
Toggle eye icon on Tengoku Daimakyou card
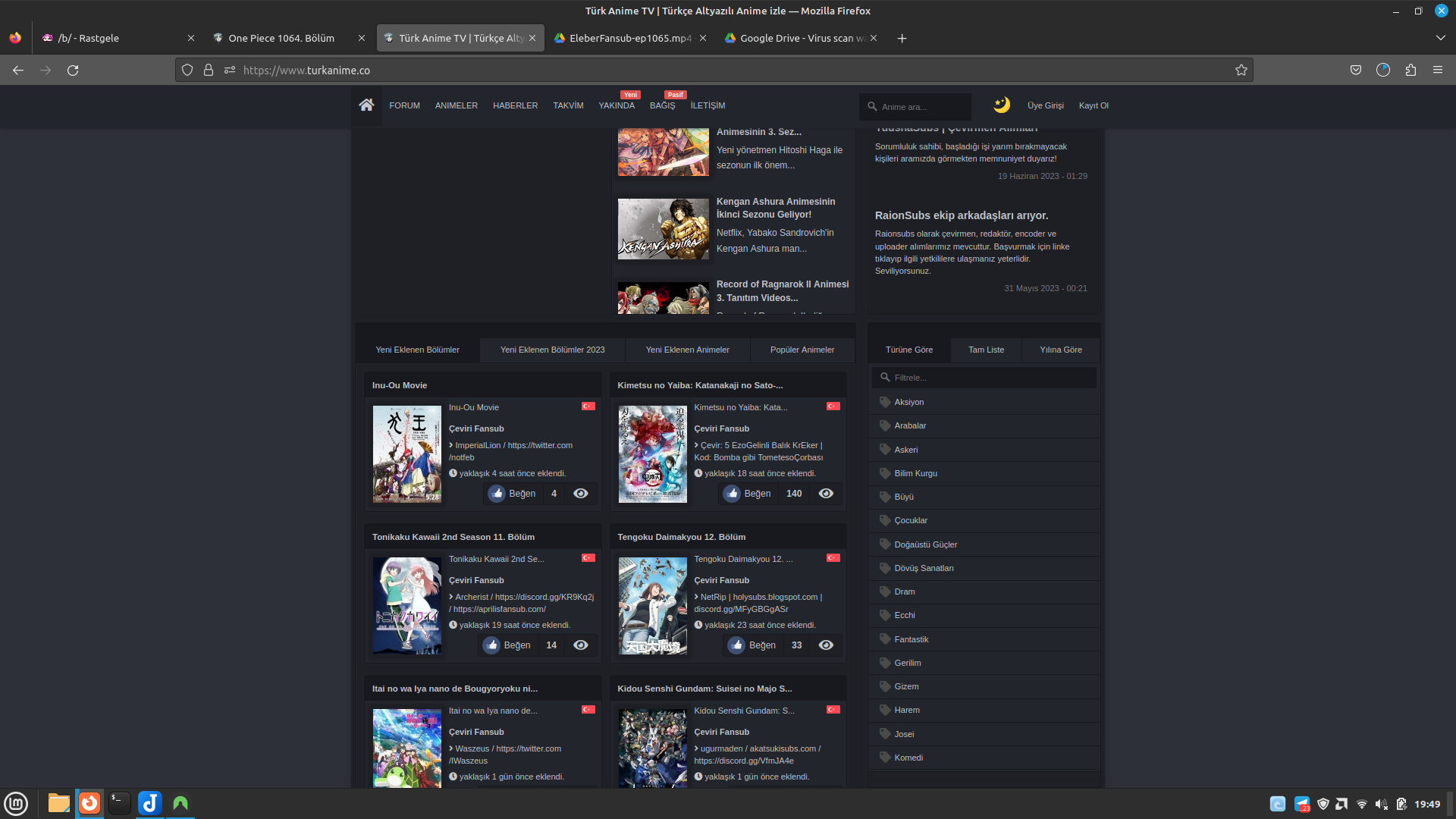(827, 645)
